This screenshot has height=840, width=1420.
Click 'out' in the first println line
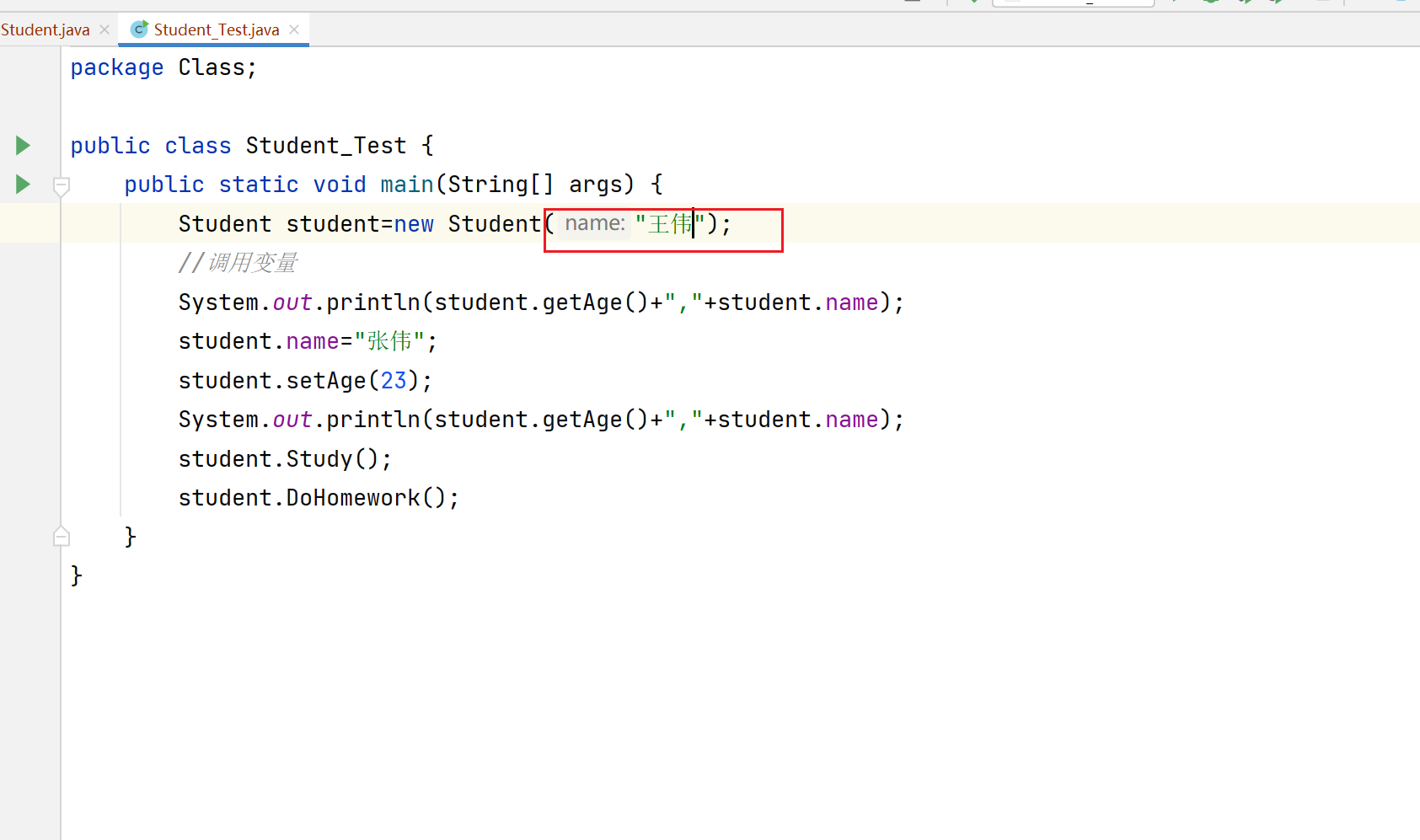coord(292,302)
